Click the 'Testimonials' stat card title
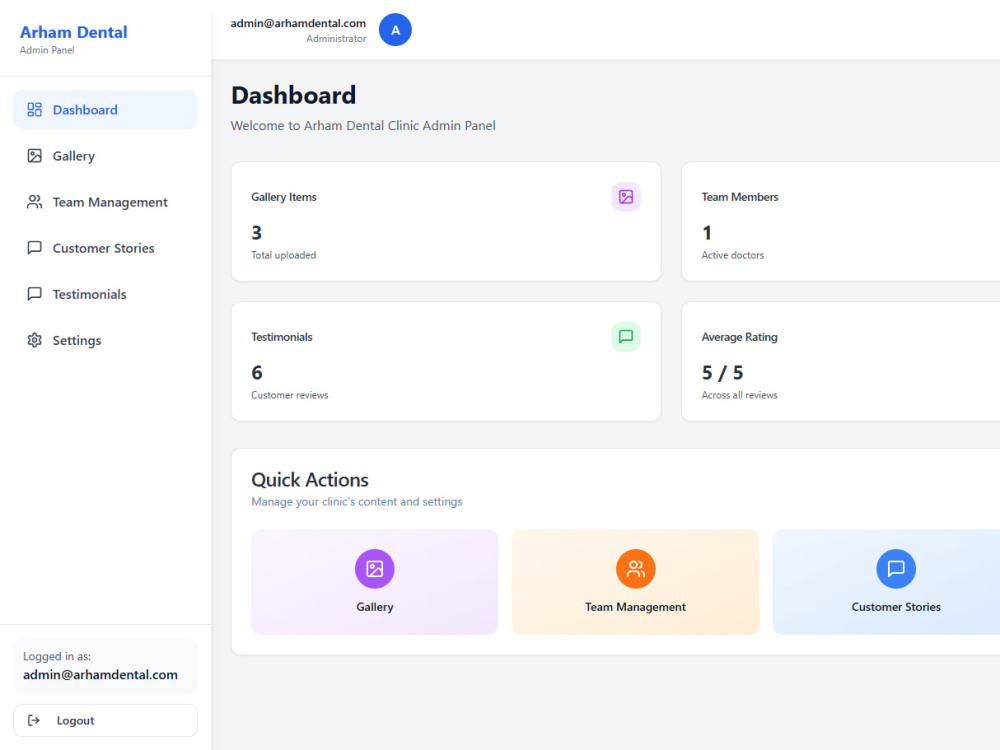Image resolution: width=1000 pixels, height=750 pixels. (282, 337)
